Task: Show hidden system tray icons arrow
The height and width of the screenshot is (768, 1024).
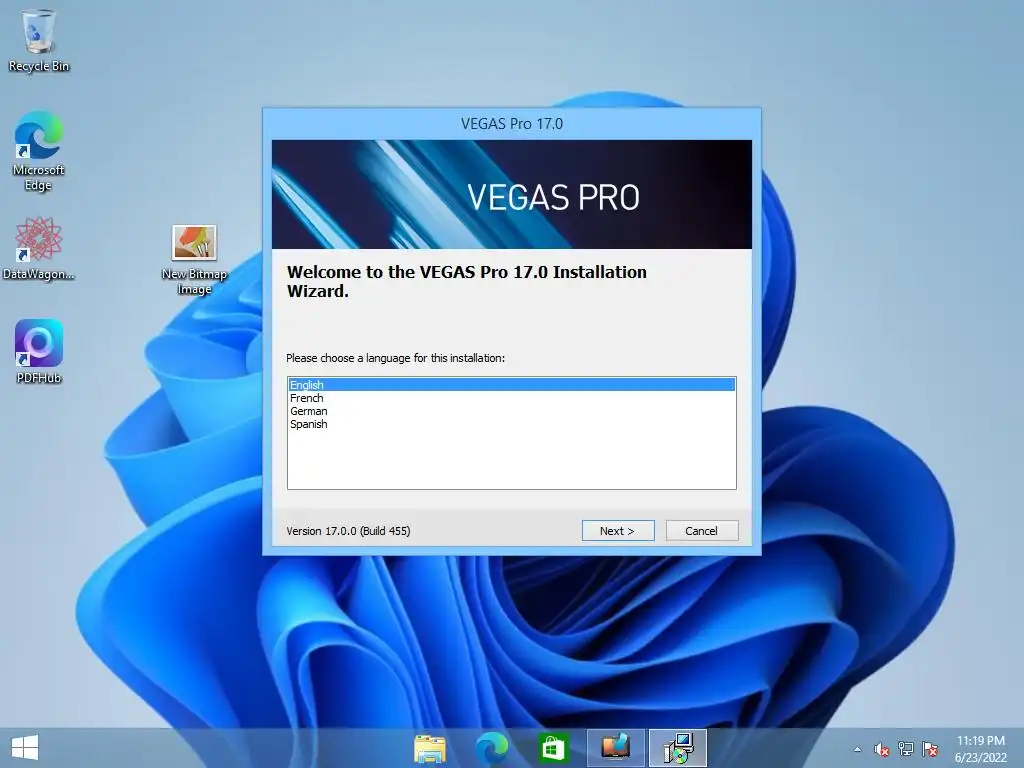Action: [857, 749]
